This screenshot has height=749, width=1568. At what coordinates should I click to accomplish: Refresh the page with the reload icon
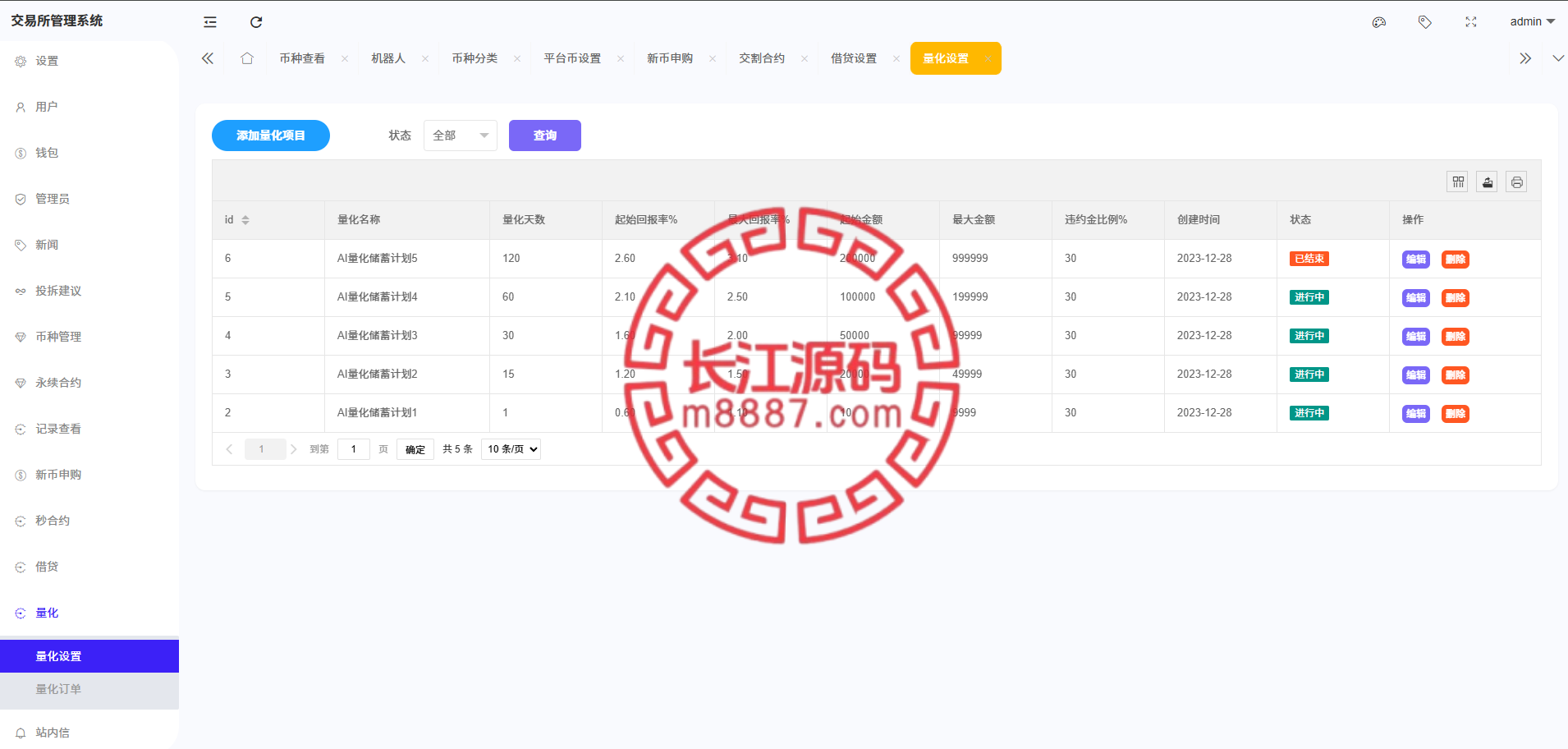click(x=256, y=22)
